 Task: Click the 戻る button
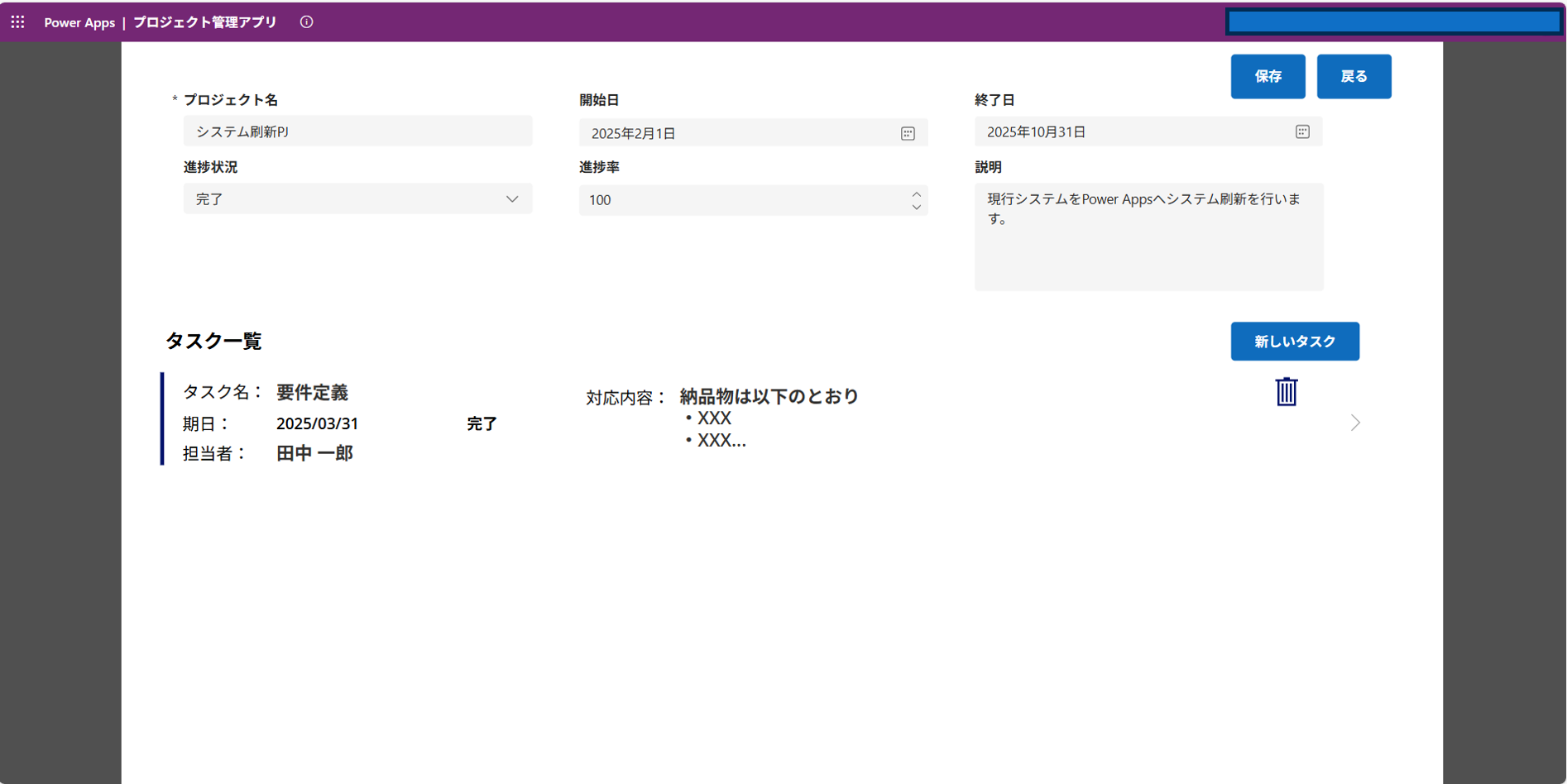click(1354, 77)
